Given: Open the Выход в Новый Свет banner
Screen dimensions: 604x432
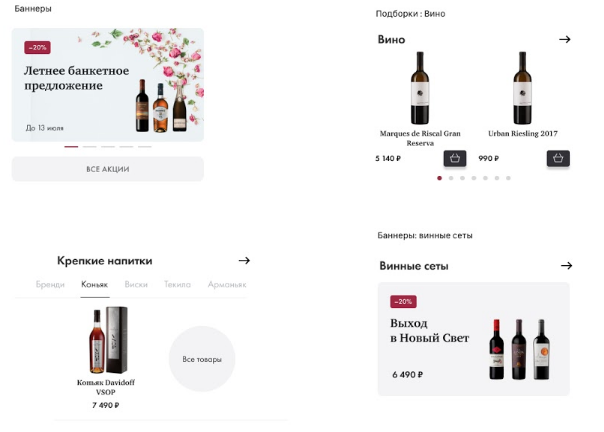Looking at the screenshot, I should tap(473, 338).
